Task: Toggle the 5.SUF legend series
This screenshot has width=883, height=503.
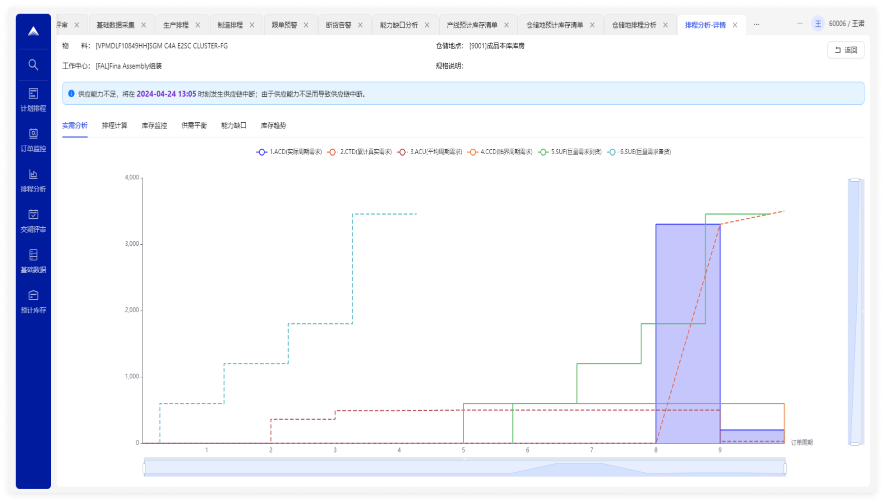Action: click(x=570, y=152)
